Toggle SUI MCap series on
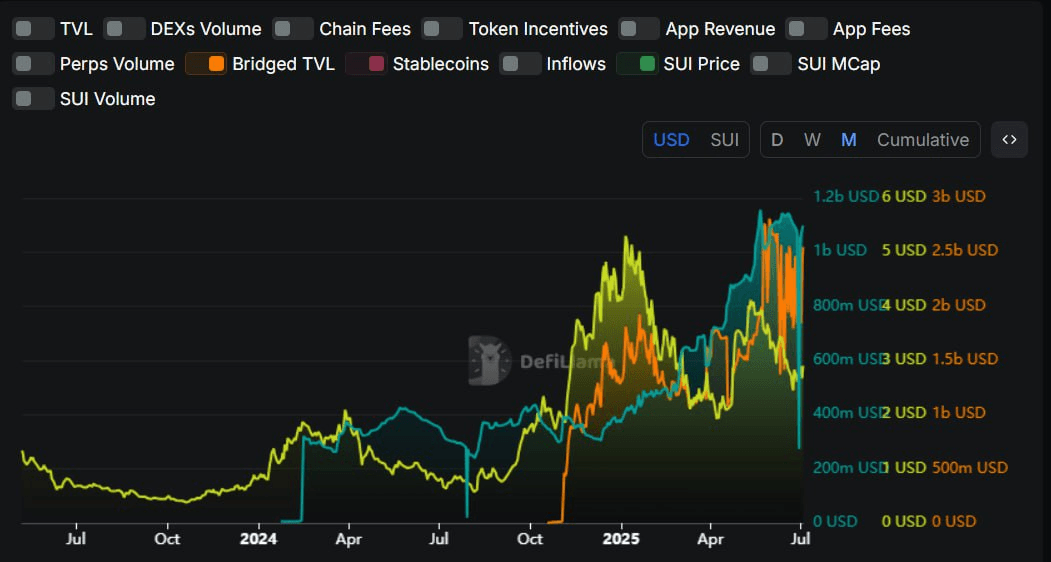Viewport: 1051px width, 562px height. 771,64
